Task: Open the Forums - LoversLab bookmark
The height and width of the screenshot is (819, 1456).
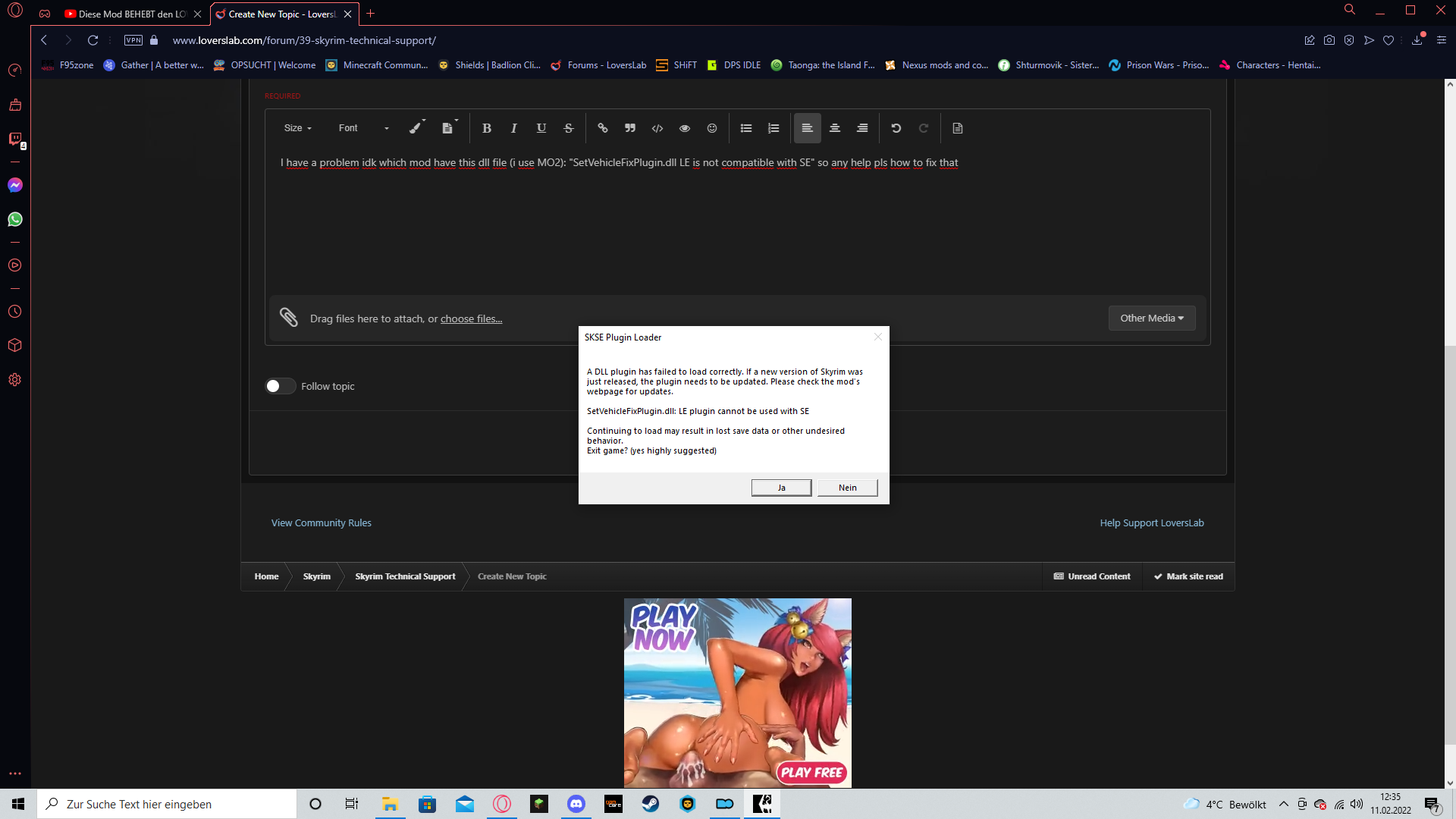Action: click(x=599, y=65)
